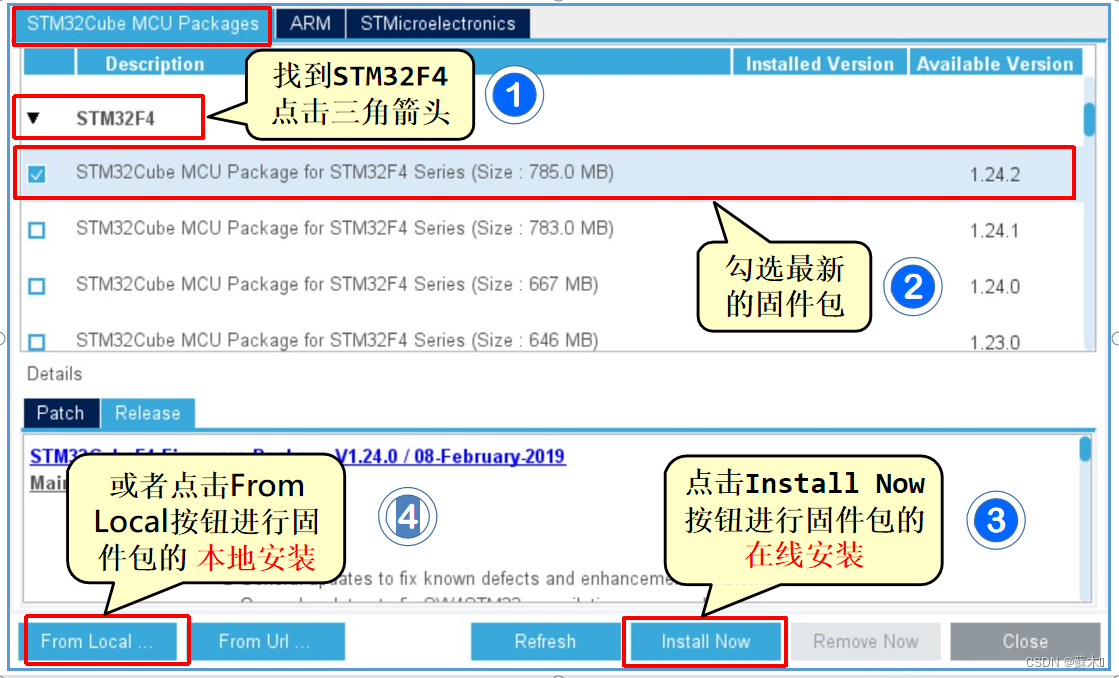The image size is (1119, 678).
Task: Check the 1.24.0 package checkbox
Action: [36, 286]
